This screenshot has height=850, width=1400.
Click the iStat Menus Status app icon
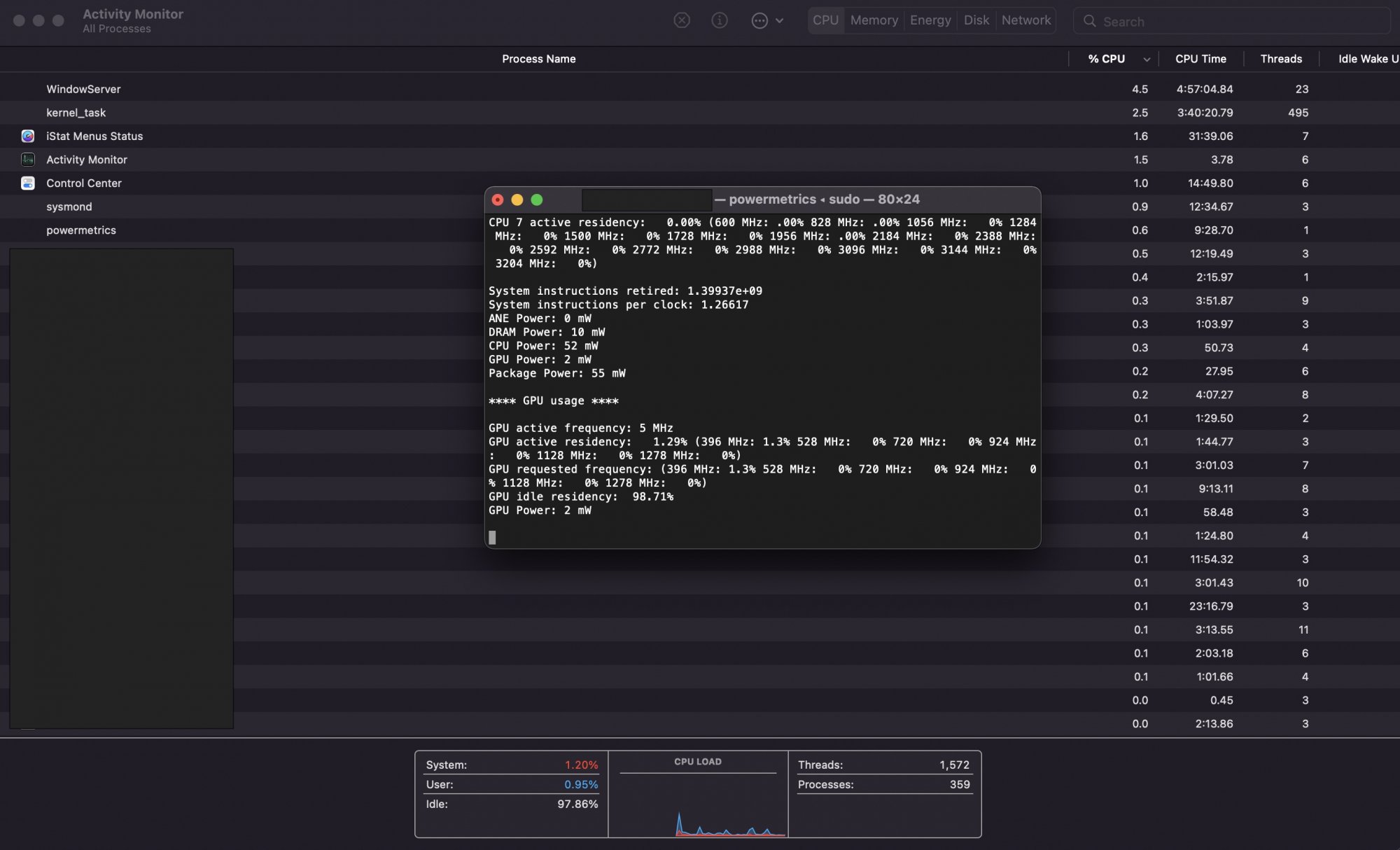(x=28, y=136)
